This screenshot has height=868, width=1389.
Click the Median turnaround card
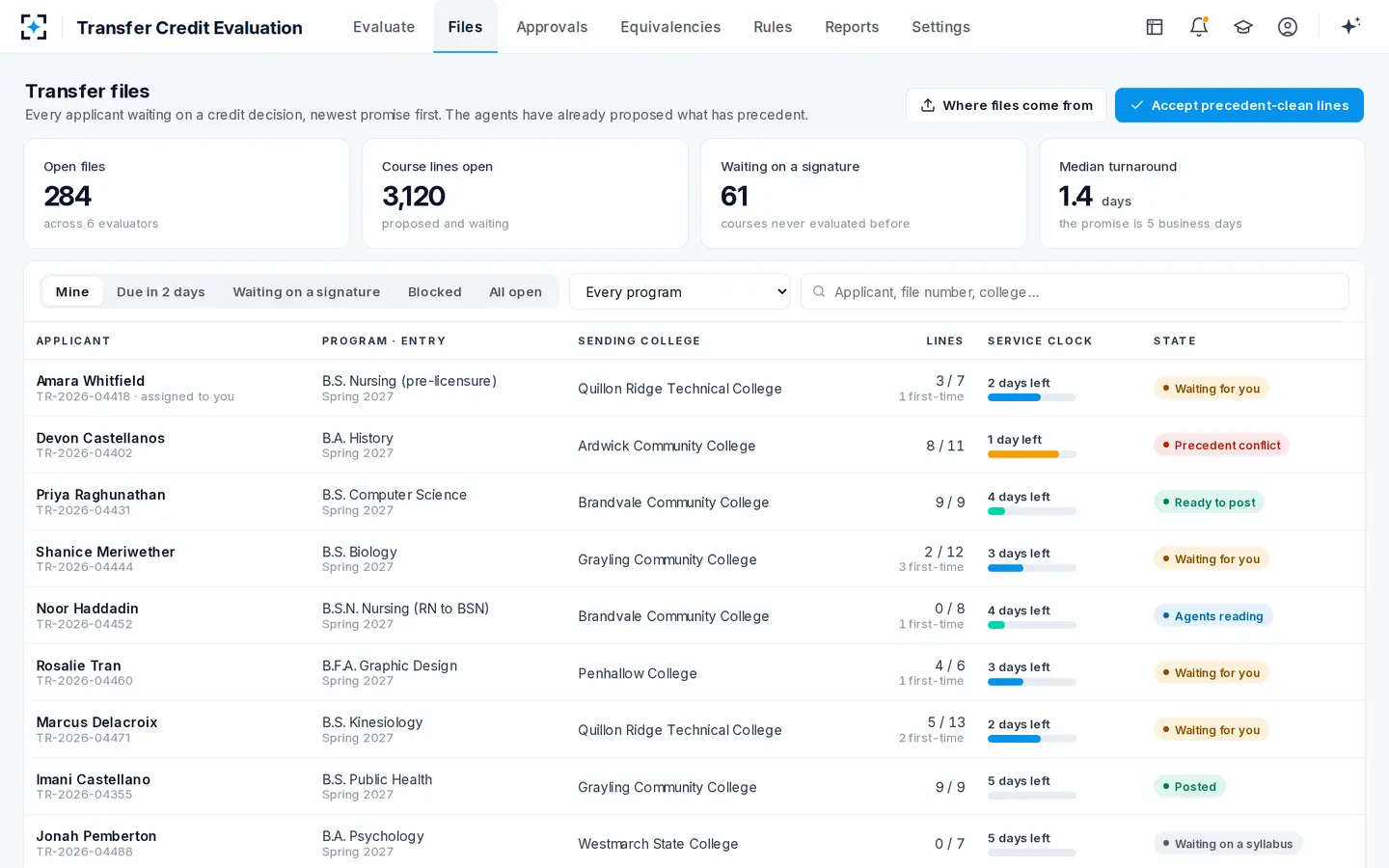click(x=1202, y=194)
